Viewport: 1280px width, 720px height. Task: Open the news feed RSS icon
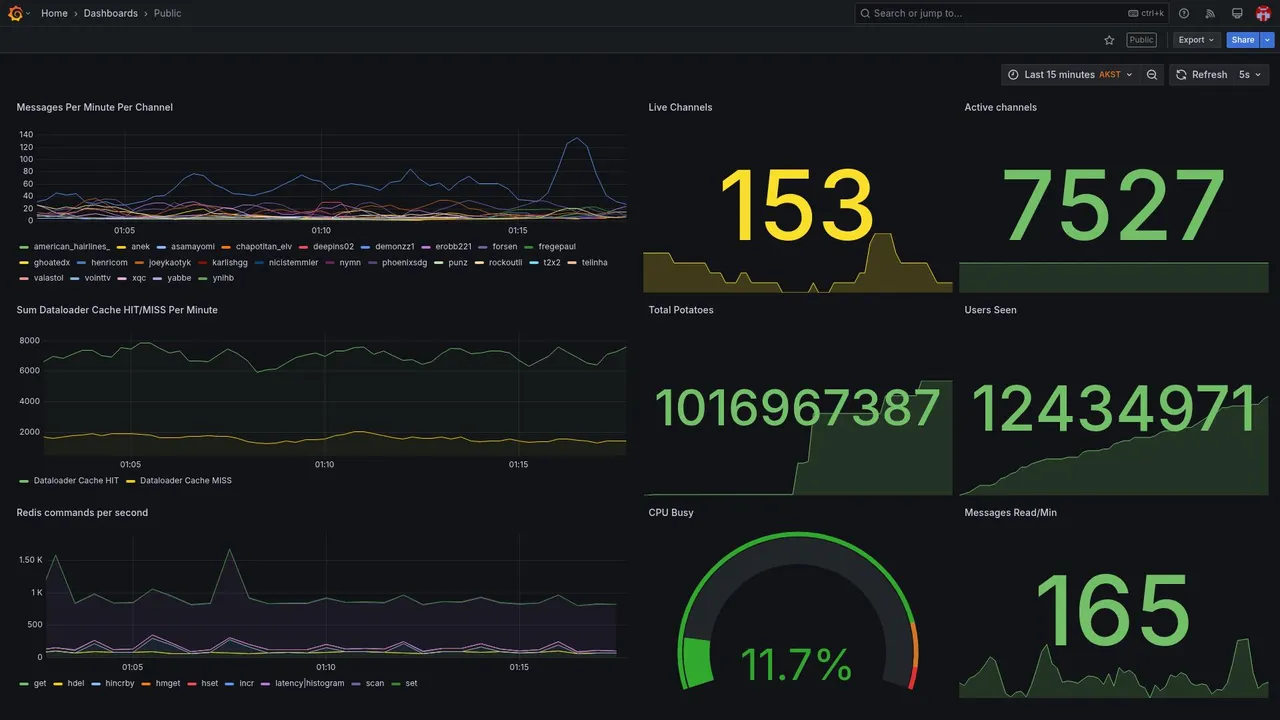[x=1210, y=13]
